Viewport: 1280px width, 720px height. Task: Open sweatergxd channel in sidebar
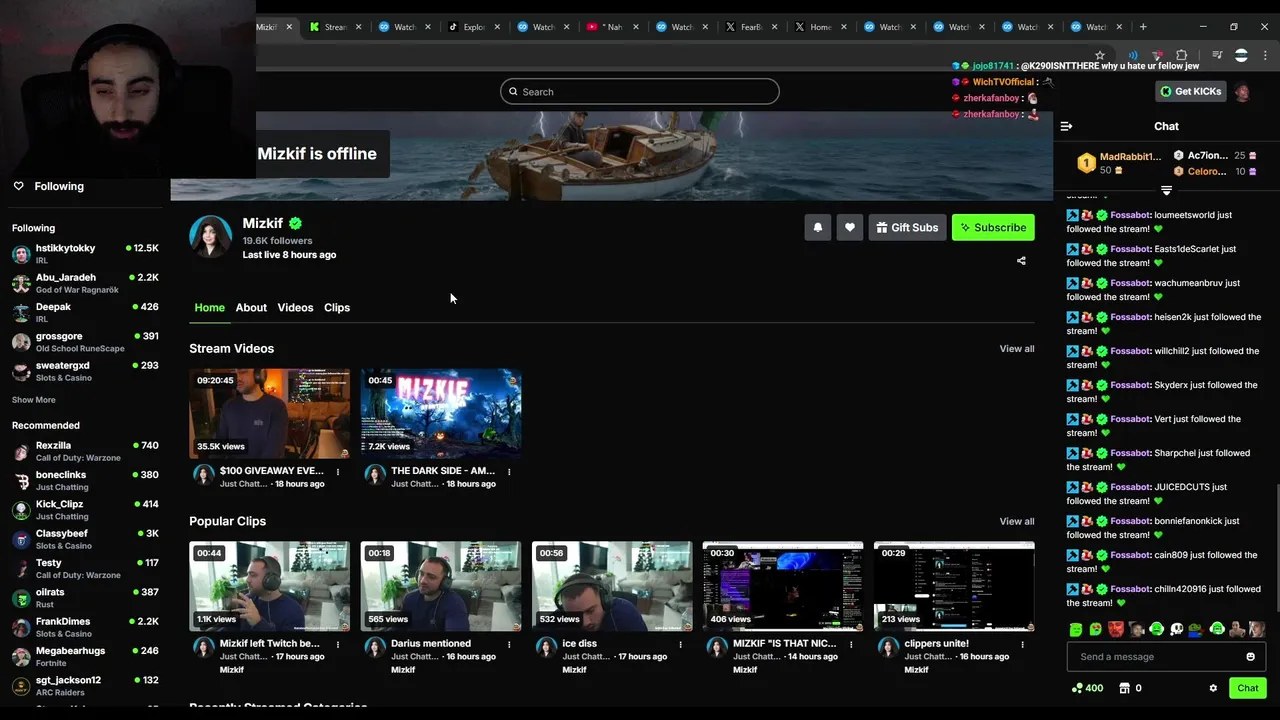(85, 371)
